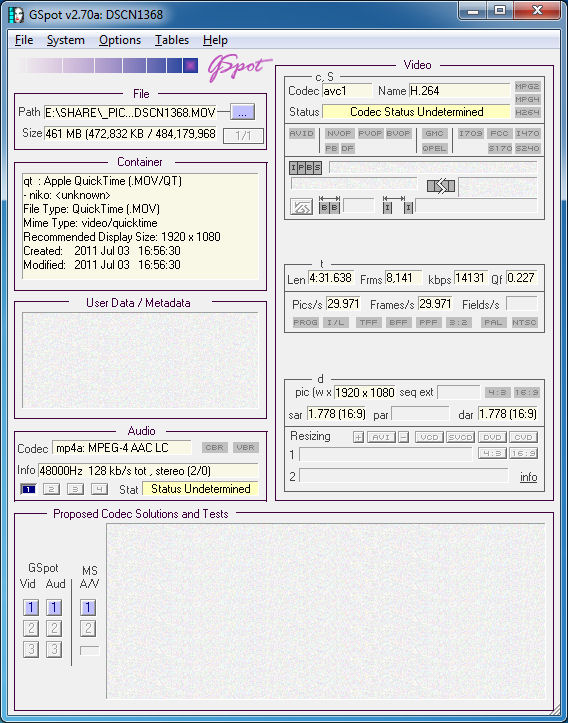This screenshot has height=723, width=568.
Task: Select the SVCD resizing preset
Action: [x=461, y=437]
